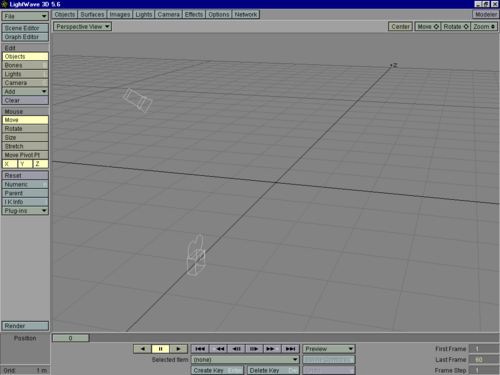Click the First Frame field

484,349
